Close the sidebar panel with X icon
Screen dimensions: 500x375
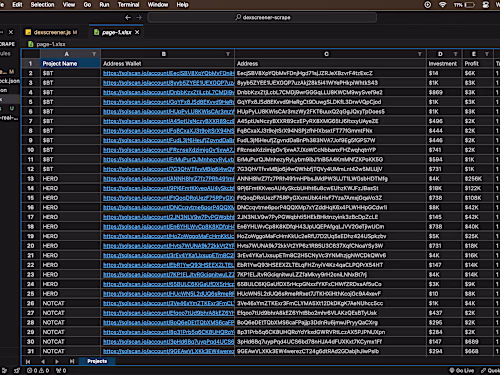[11, 32]
